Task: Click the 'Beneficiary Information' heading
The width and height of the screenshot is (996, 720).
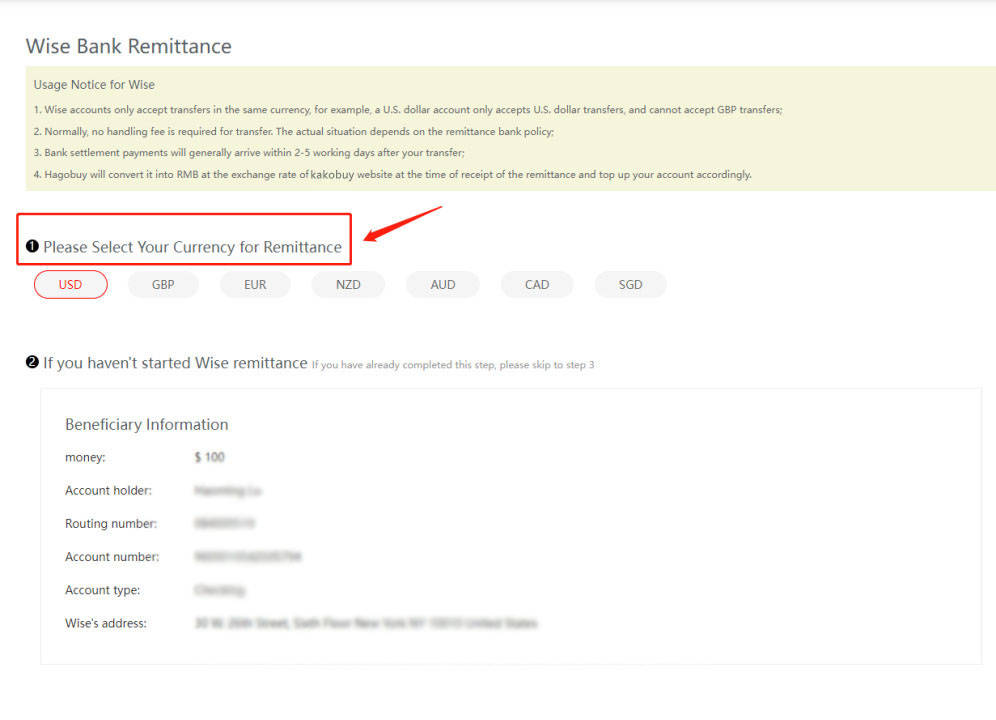Action: (147, 425)
